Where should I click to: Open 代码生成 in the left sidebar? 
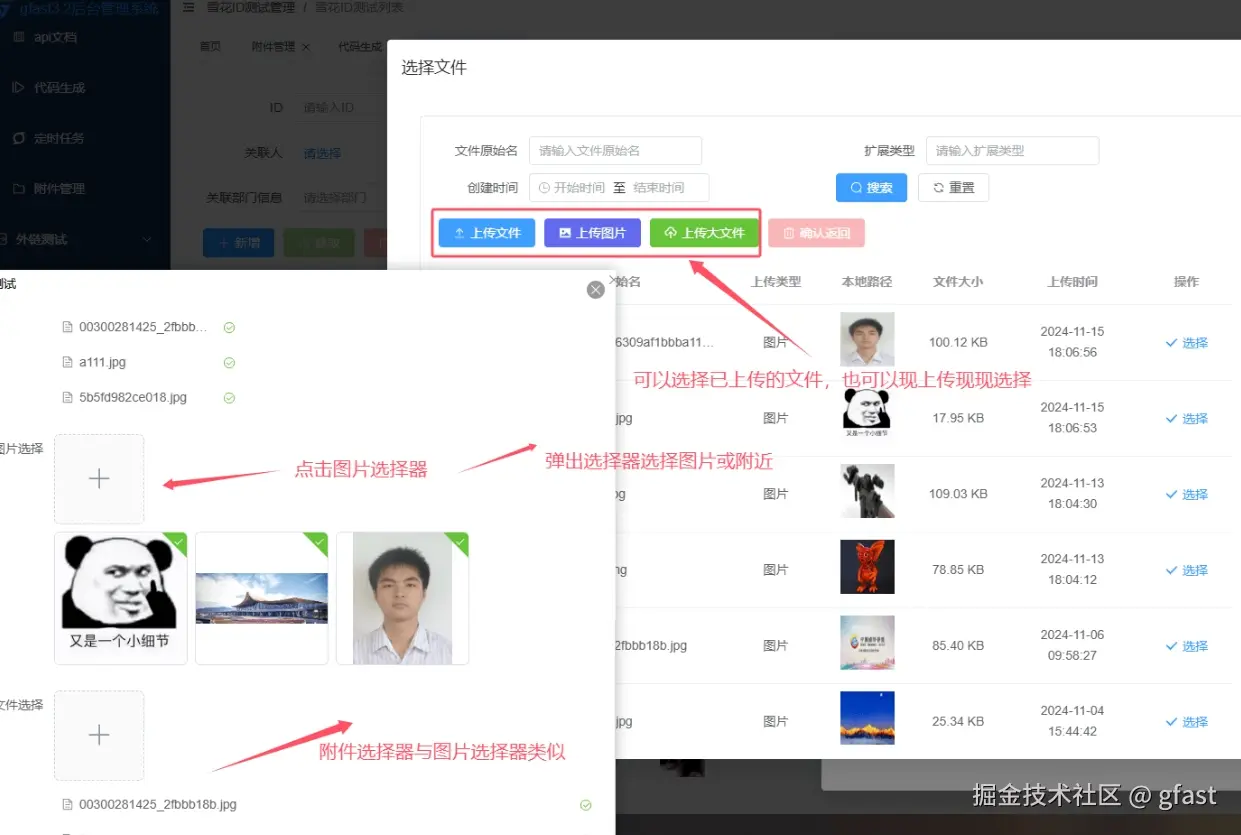(x=59, y=88)
